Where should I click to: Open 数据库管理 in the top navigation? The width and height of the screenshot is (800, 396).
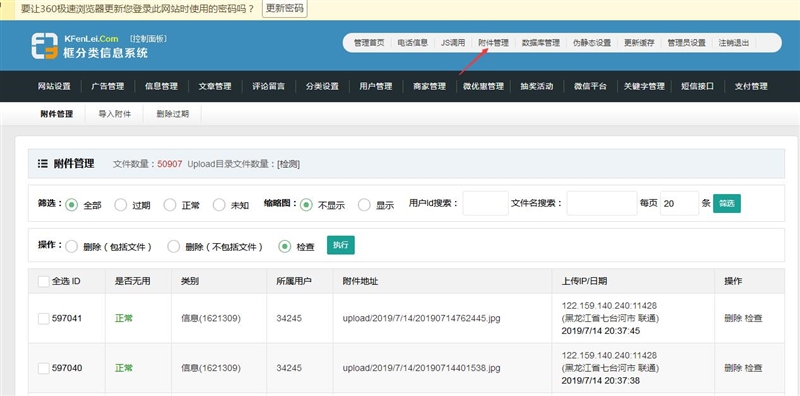(x=540, y=43)
